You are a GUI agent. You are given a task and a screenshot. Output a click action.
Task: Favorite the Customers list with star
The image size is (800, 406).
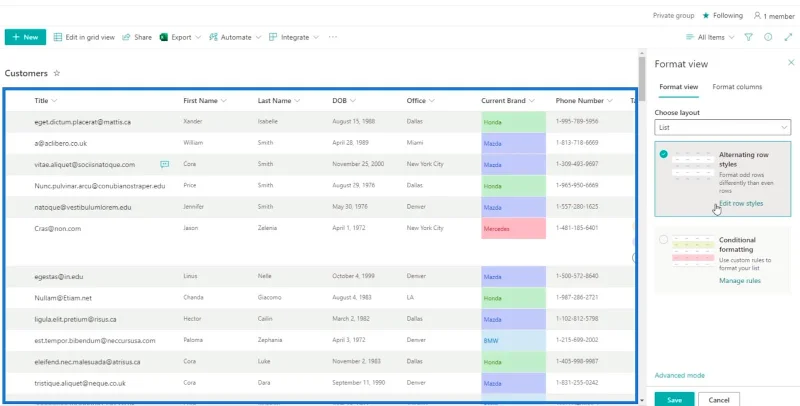(x=57, y=73)
